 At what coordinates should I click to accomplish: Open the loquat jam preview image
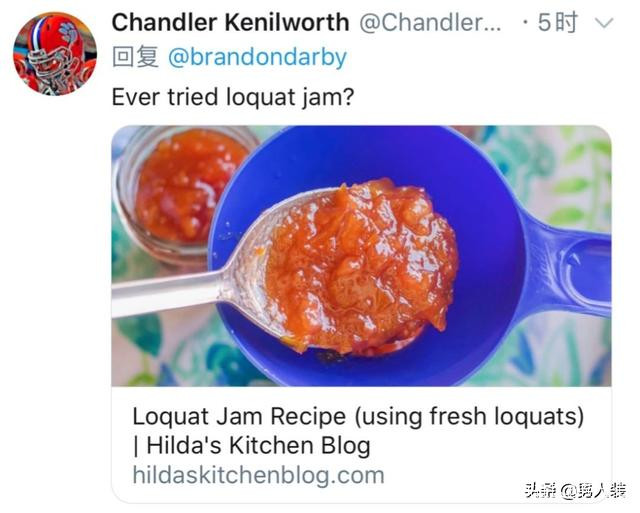click(x=362, y=256)
